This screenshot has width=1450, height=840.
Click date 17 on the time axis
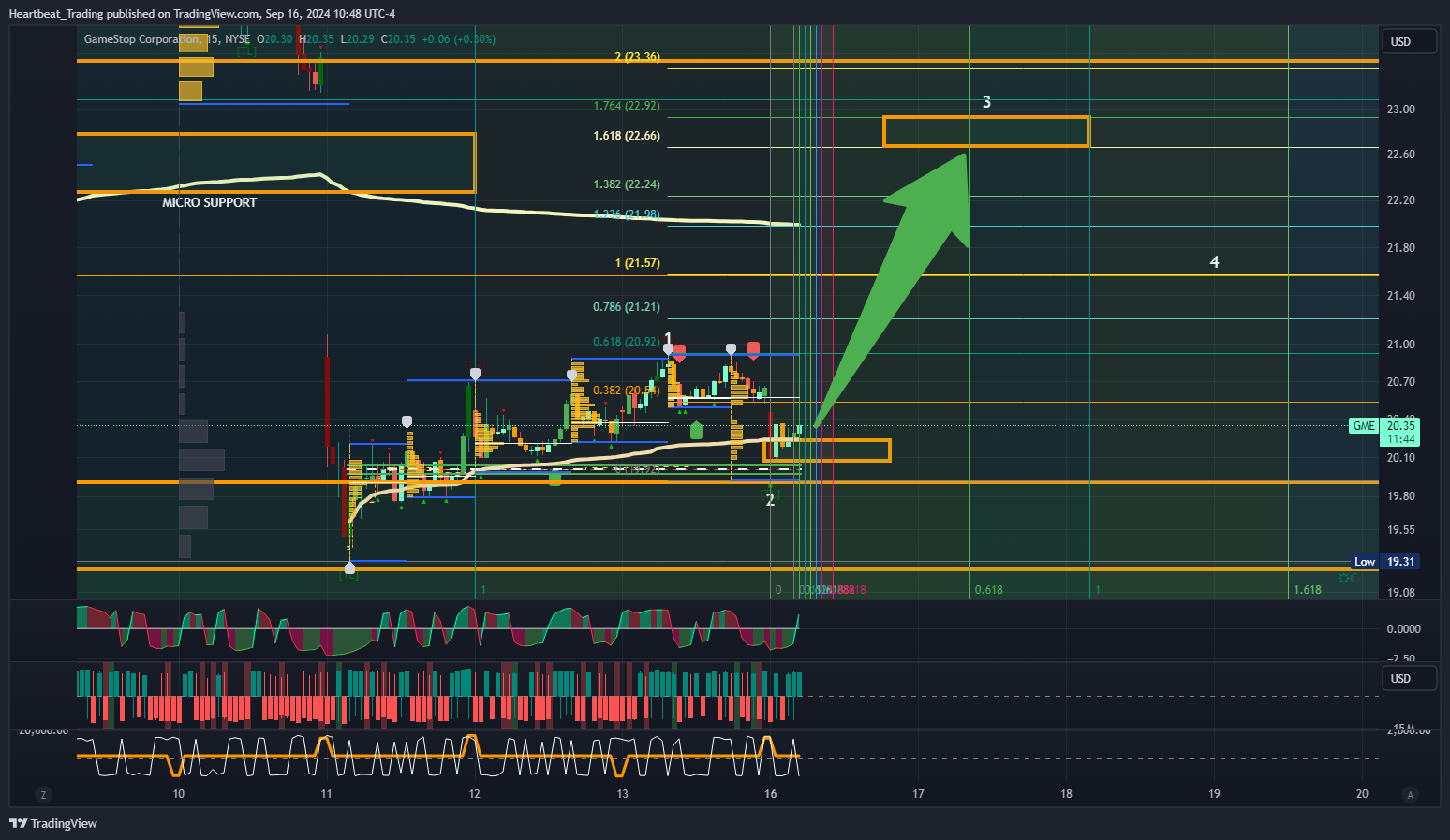click(x=918, y=794)
